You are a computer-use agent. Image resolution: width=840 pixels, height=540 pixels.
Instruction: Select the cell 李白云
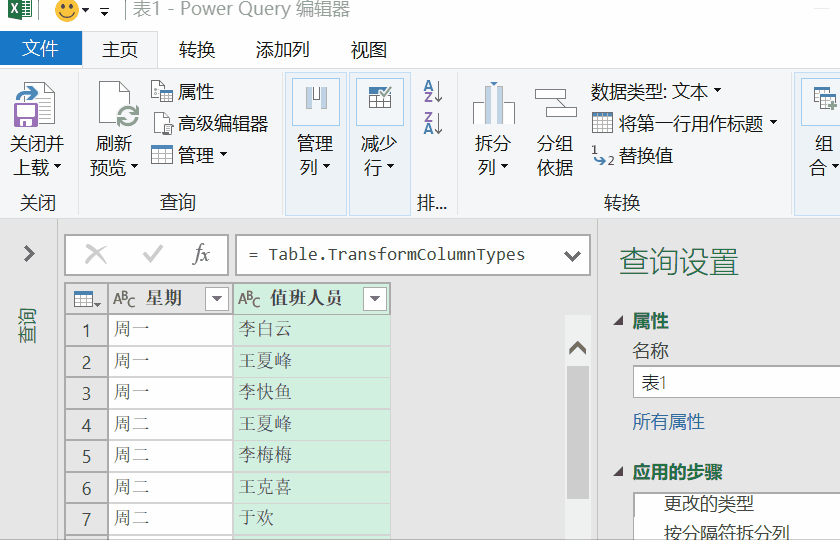click(x=312, y=329)
